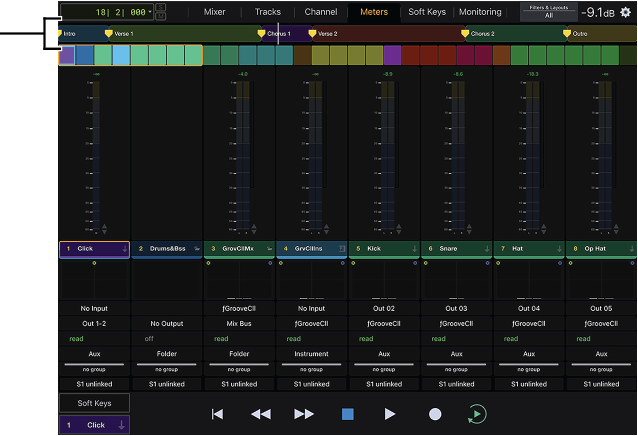Image resolution: width=638 pixels, height=436 pixels.
Task: Open Out 05 input selector on Op Hat strip
Action: click(x=601, y=309)
